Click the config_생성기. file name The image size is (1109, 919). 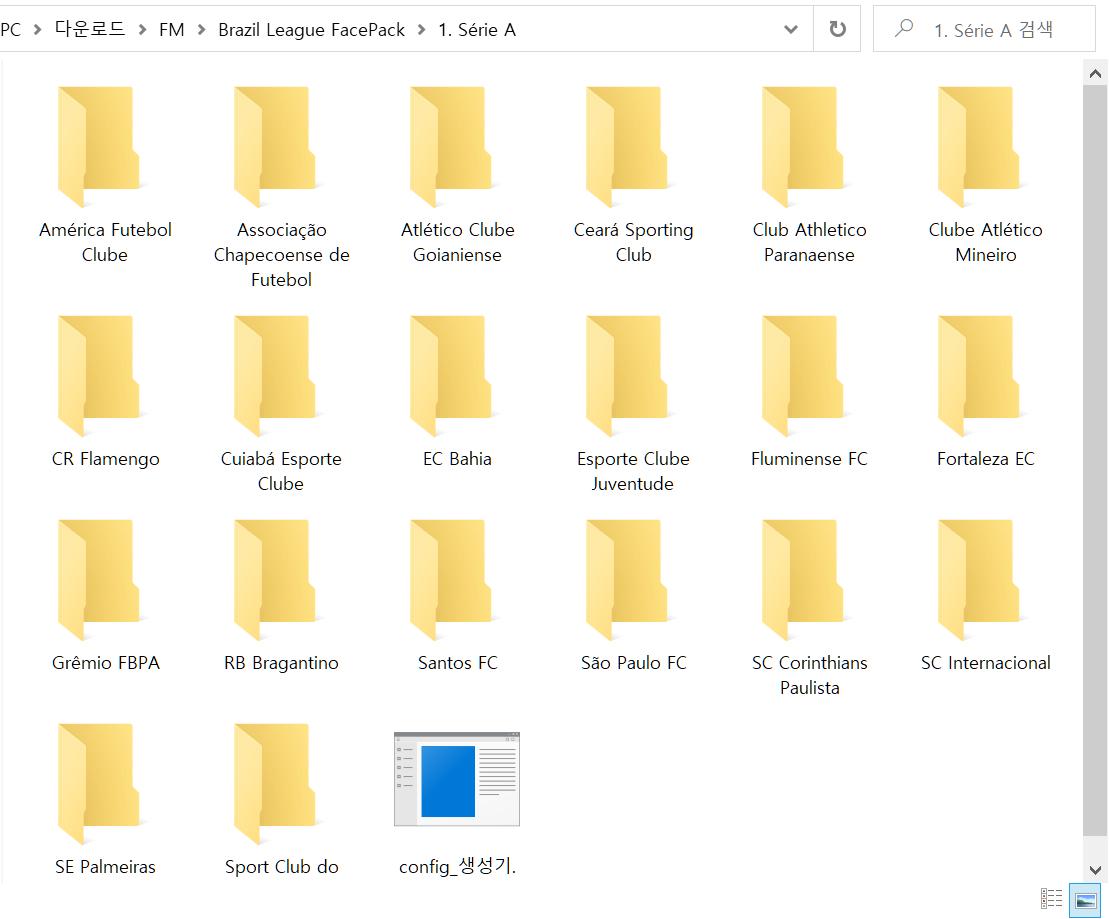coord(458,867)
